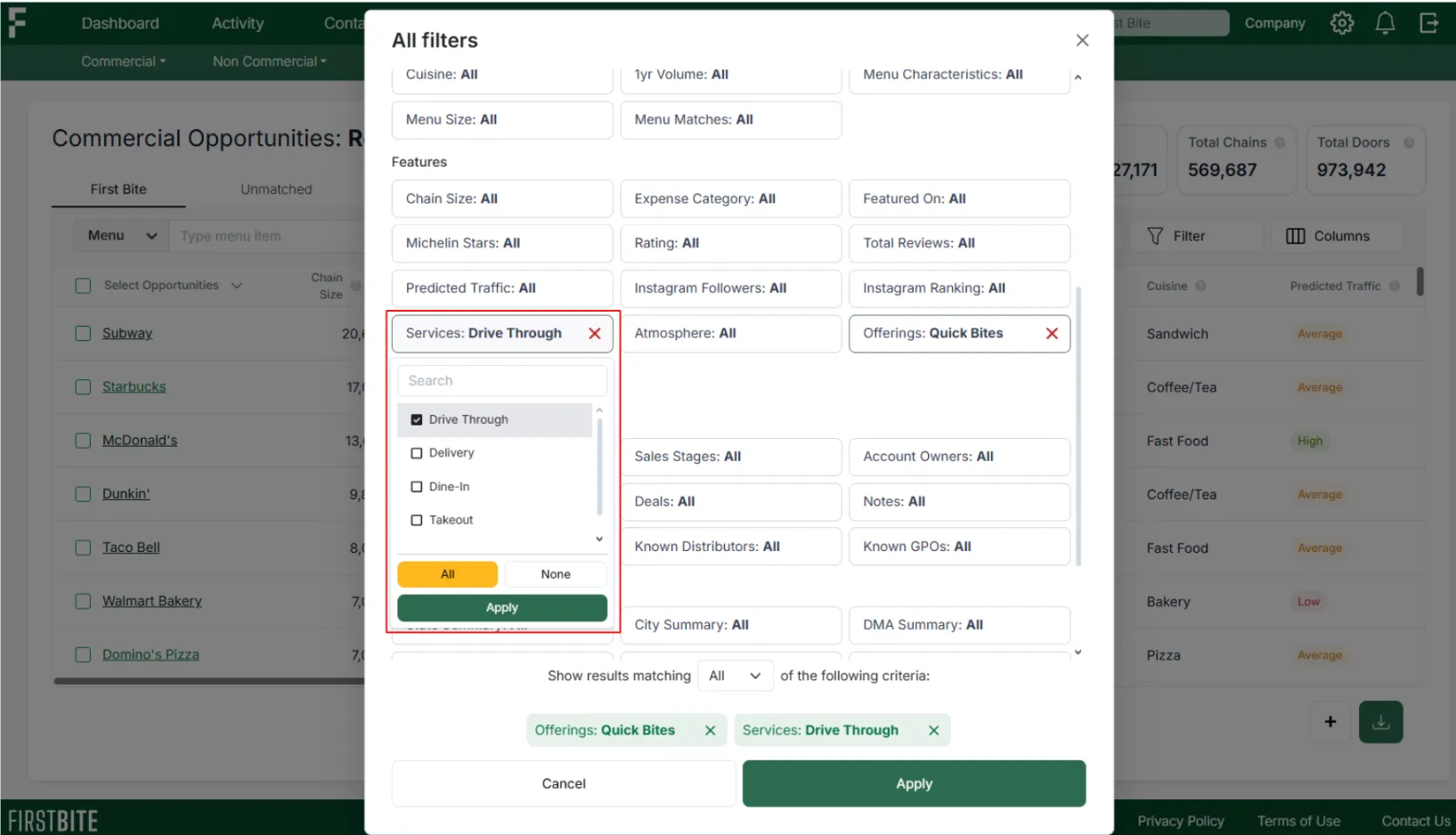The image size is (1456, 835).
Task: Open the Commercial dropdown menu
Action: (123, 61)
